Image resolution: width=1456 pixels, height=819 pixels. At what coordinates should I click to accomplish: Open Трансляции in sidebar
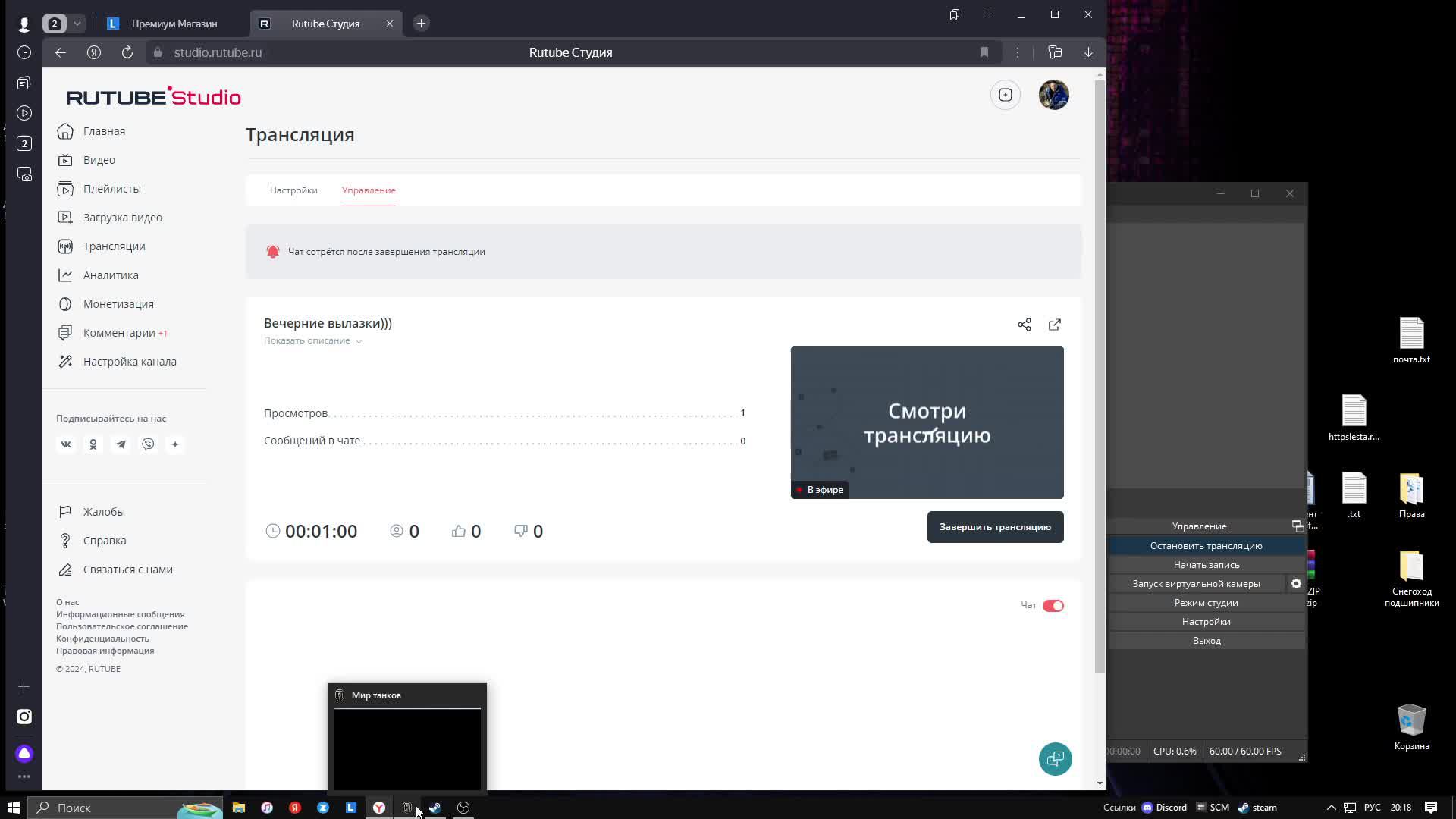101,246
